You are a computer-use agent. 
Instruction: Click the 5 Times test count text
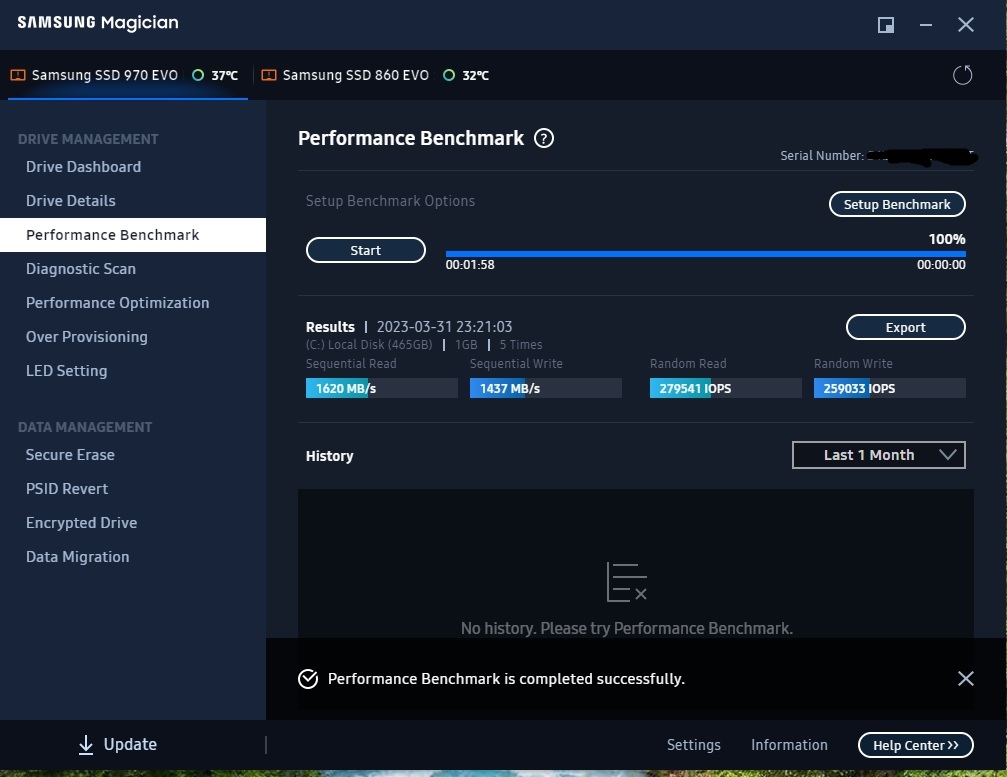(x=521, y=345)
